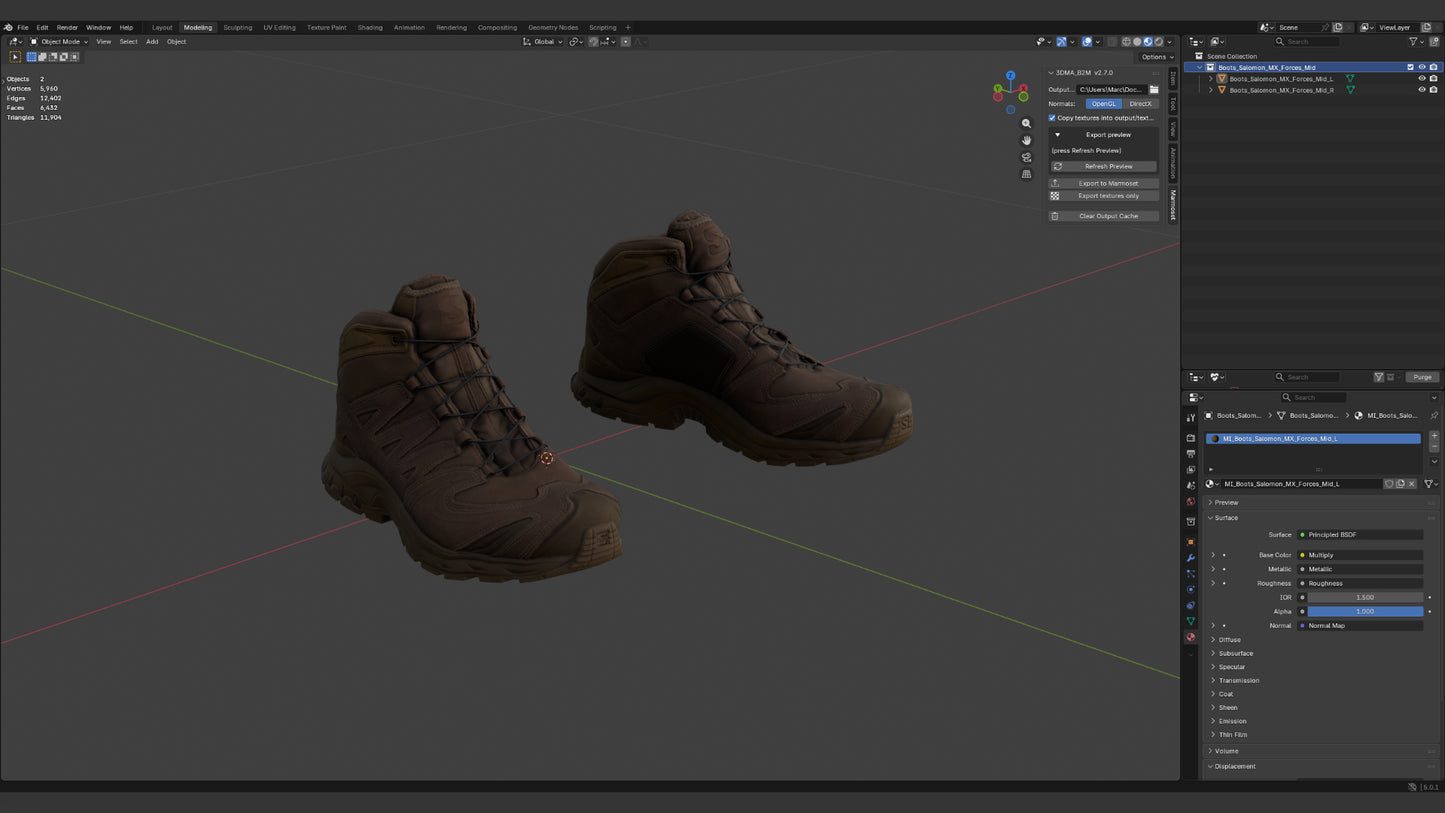This screenshot has height=813, width=1445.
Task: Open the Scene properties tab icon
Action: [1191, 485]
